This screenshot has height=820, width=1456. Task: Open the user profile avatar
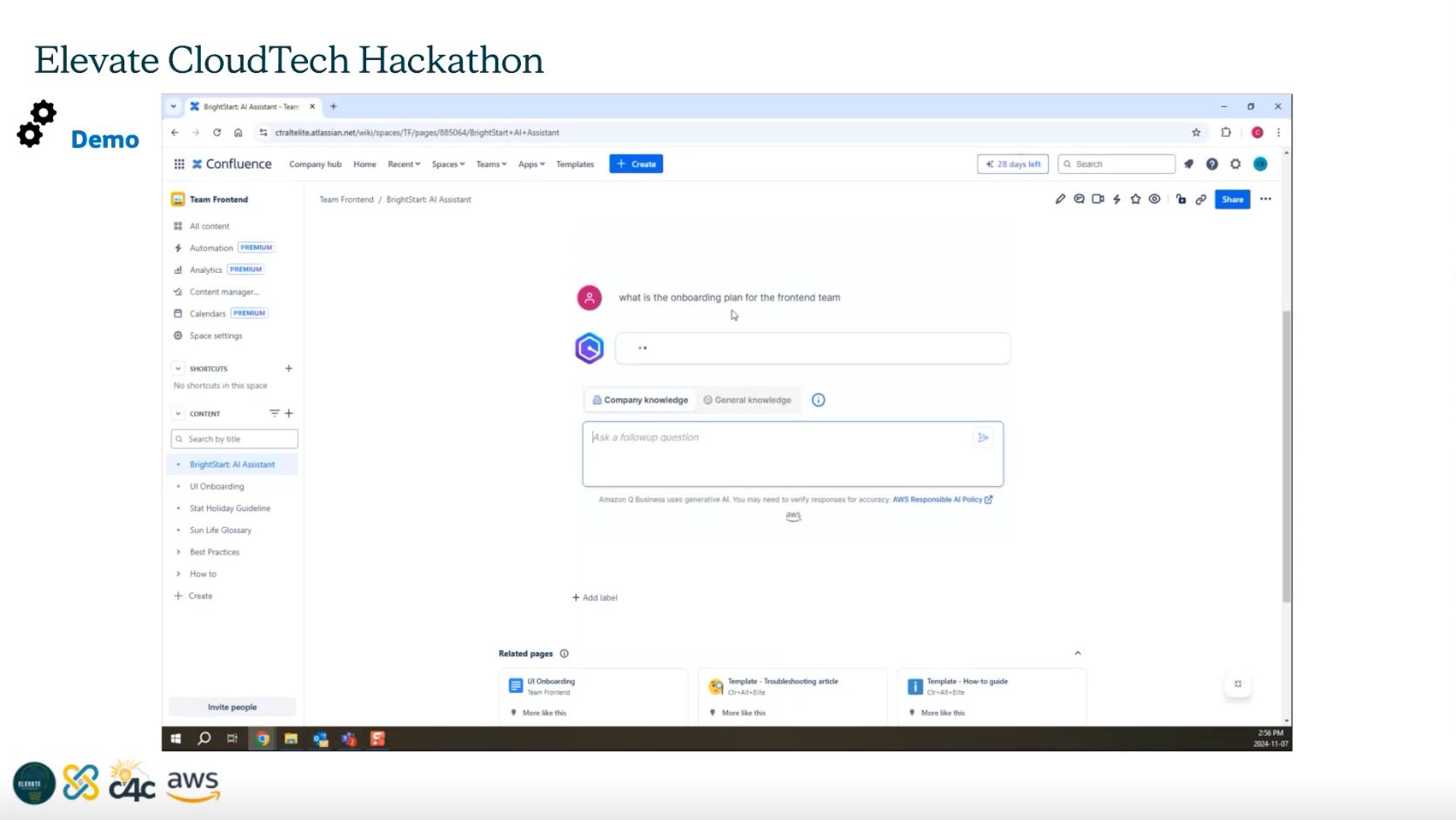click(x=1260, y=163)
